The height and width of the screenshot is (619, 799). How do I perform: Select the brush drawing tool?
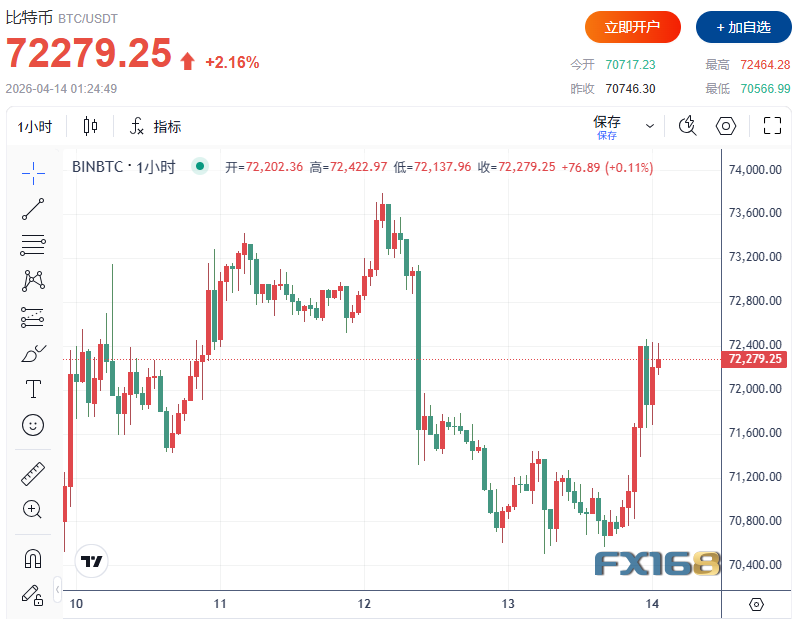coord(33,353)
